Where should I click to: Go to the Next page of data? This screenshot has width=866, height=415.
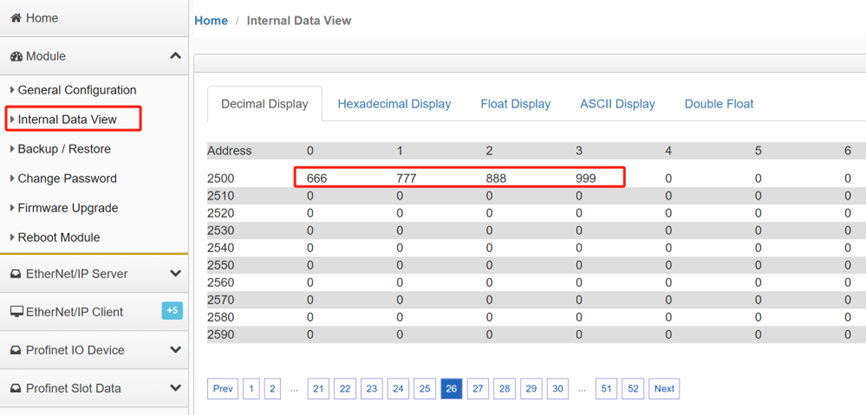pyautogui.click(x=664, y=388)
